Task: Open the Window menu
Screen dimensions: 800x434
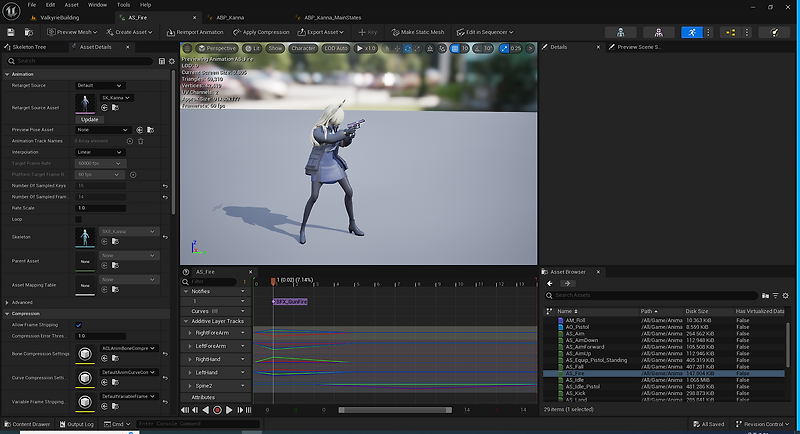Action: click(x=96, y=5)
